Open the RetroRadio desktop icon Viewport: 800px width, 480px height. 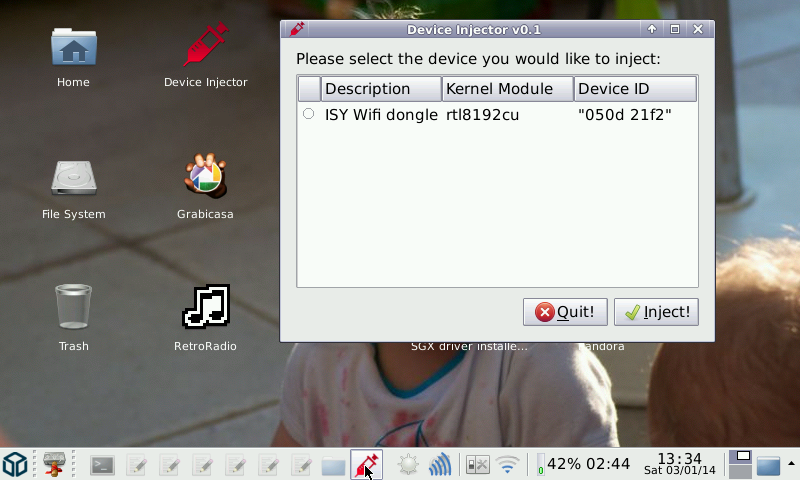[x=205, y=308]
